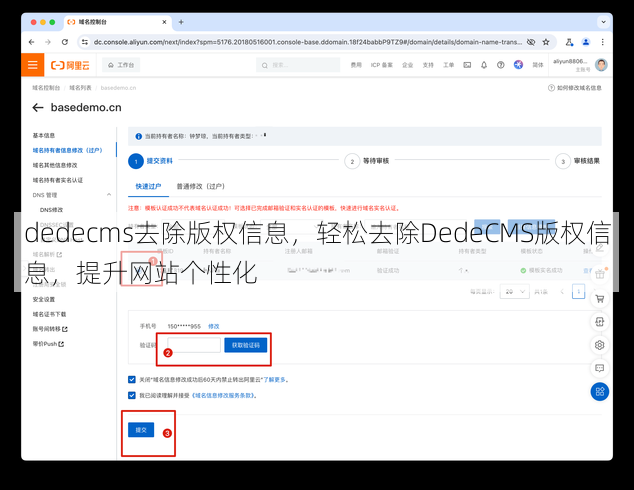The height and width of the screenshot is (490, 634).
Task: Click 修改 next to the phone number
Action: (x=213, y=326)
